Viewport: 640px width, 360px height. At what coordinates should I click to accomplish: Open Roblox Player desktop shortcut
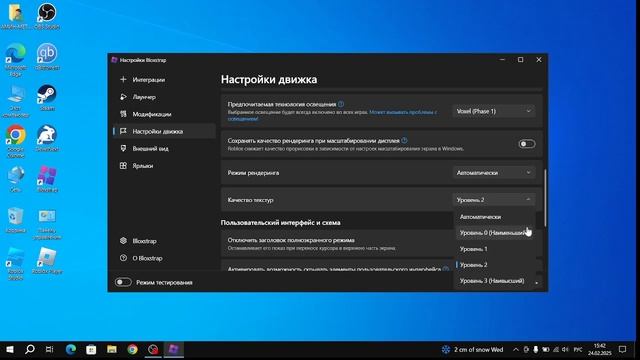tap(47, 261)
